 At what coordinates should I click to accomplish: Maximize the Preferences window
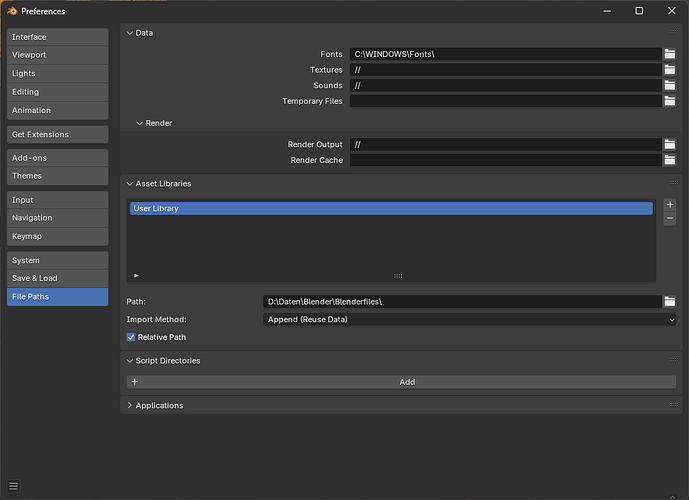639,11
